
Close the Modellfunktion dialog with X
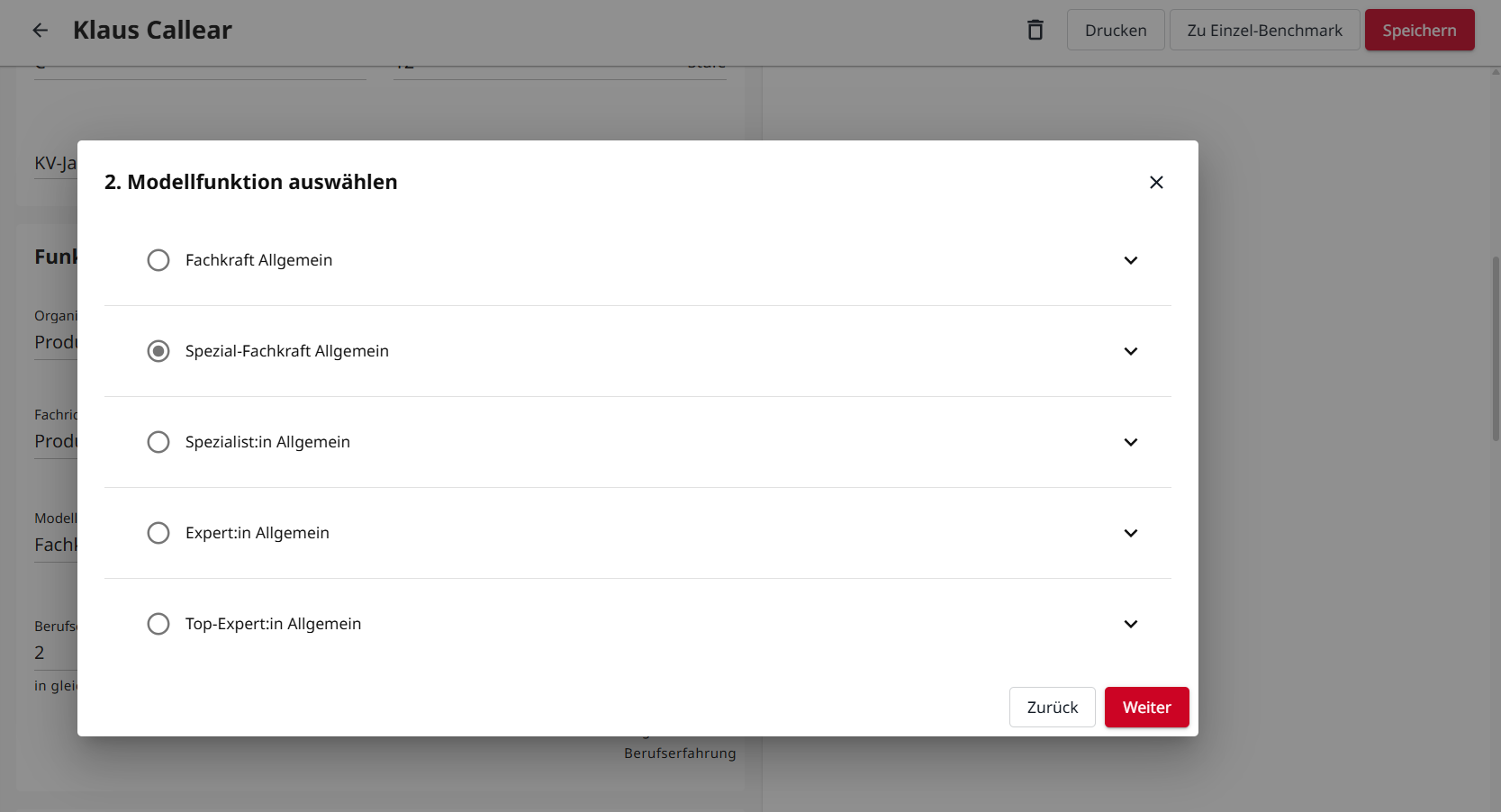click(1156, 182)
